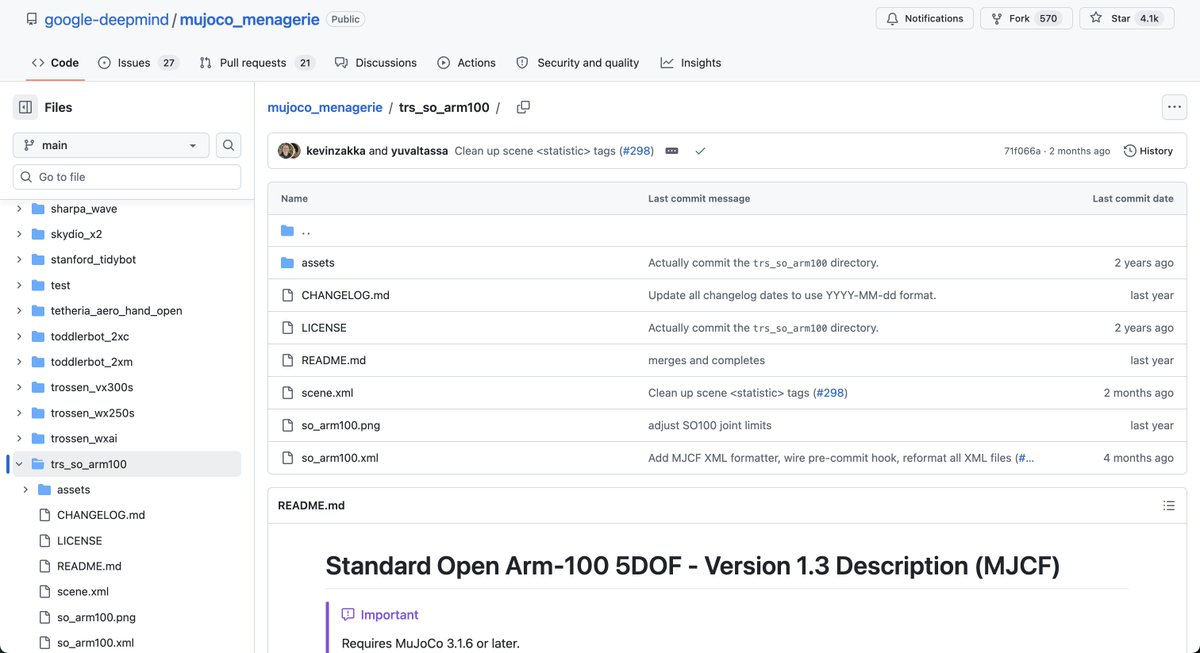Open the main branch selector dropdown
This screenshot has width=1200, height=653.
111,145
